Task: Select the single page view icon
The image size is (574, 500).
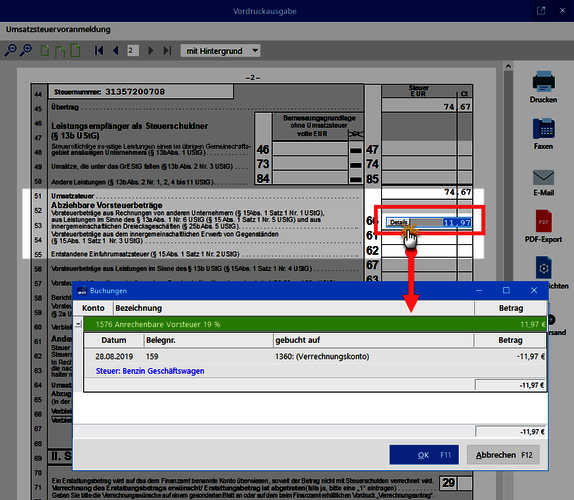Action: [x=45, y=51]
